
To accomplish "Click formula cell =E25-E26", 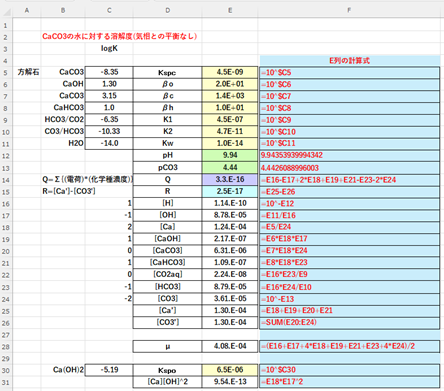I will pos(349,192).
